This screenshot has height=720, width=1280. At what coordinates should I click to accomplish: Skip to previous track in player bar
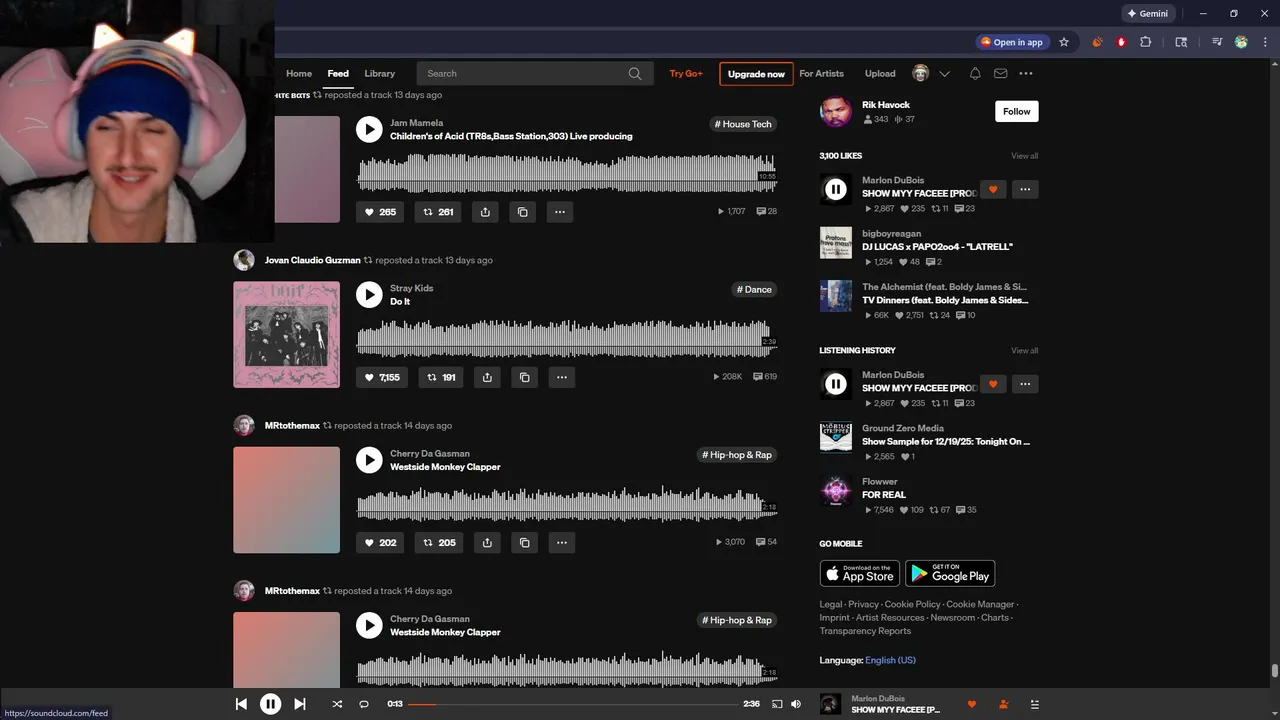point(241,704)
